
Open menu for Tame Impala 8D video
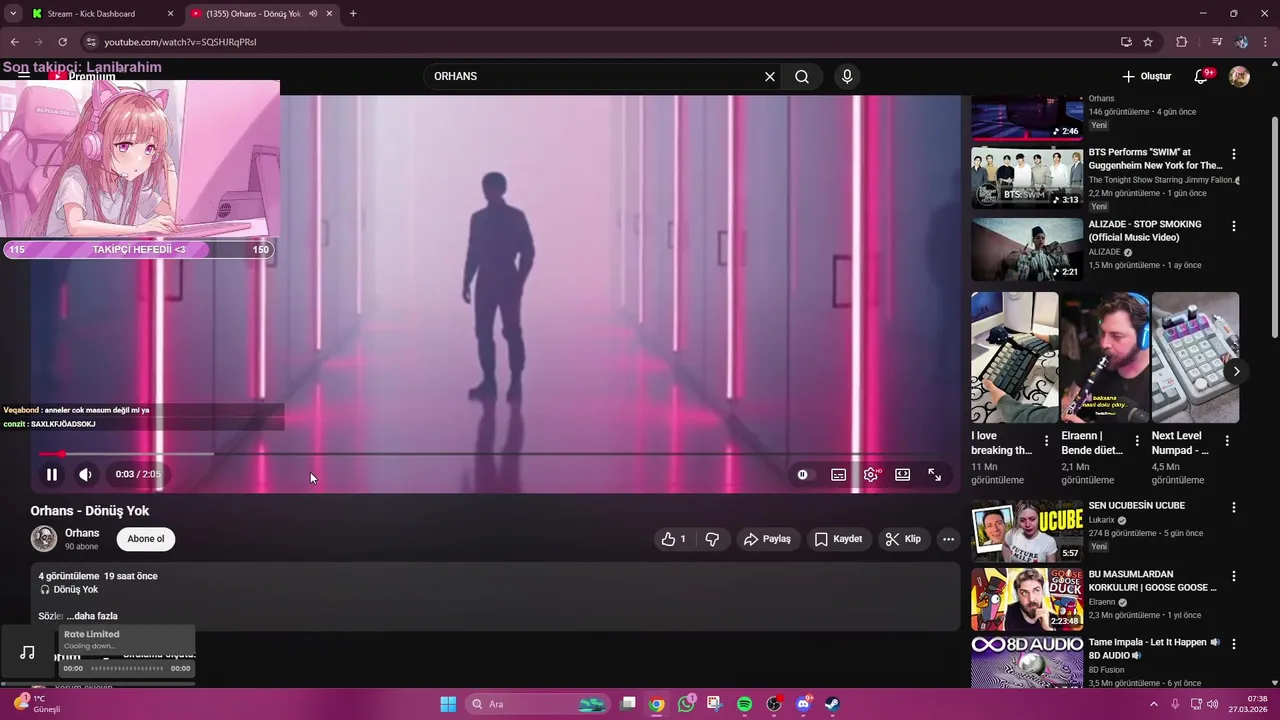coord(1234,644)
